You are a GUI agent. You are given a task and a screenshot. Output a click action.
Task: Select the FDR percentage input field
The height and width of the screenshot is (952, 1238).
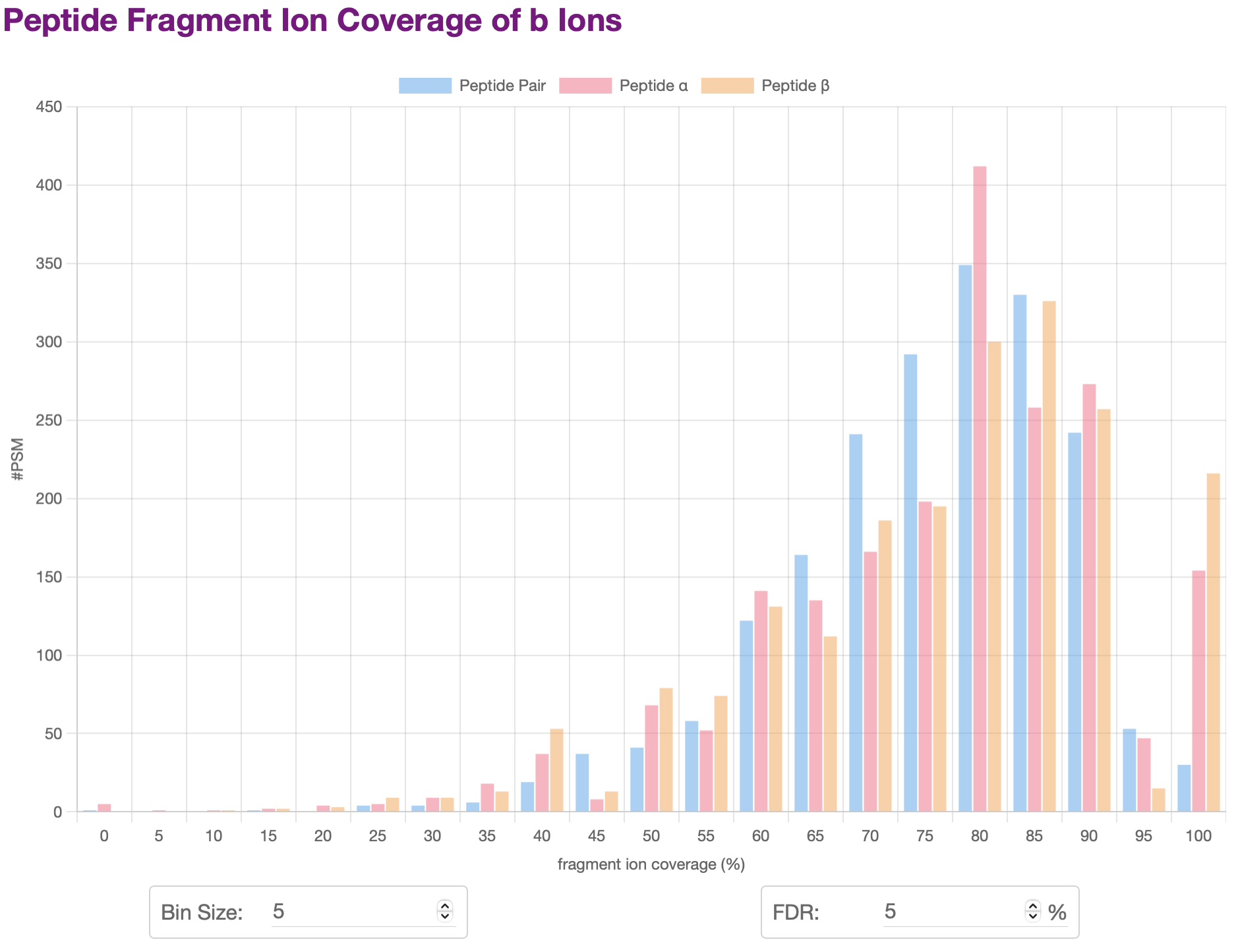pyautogui.click(x=956, y=912)
